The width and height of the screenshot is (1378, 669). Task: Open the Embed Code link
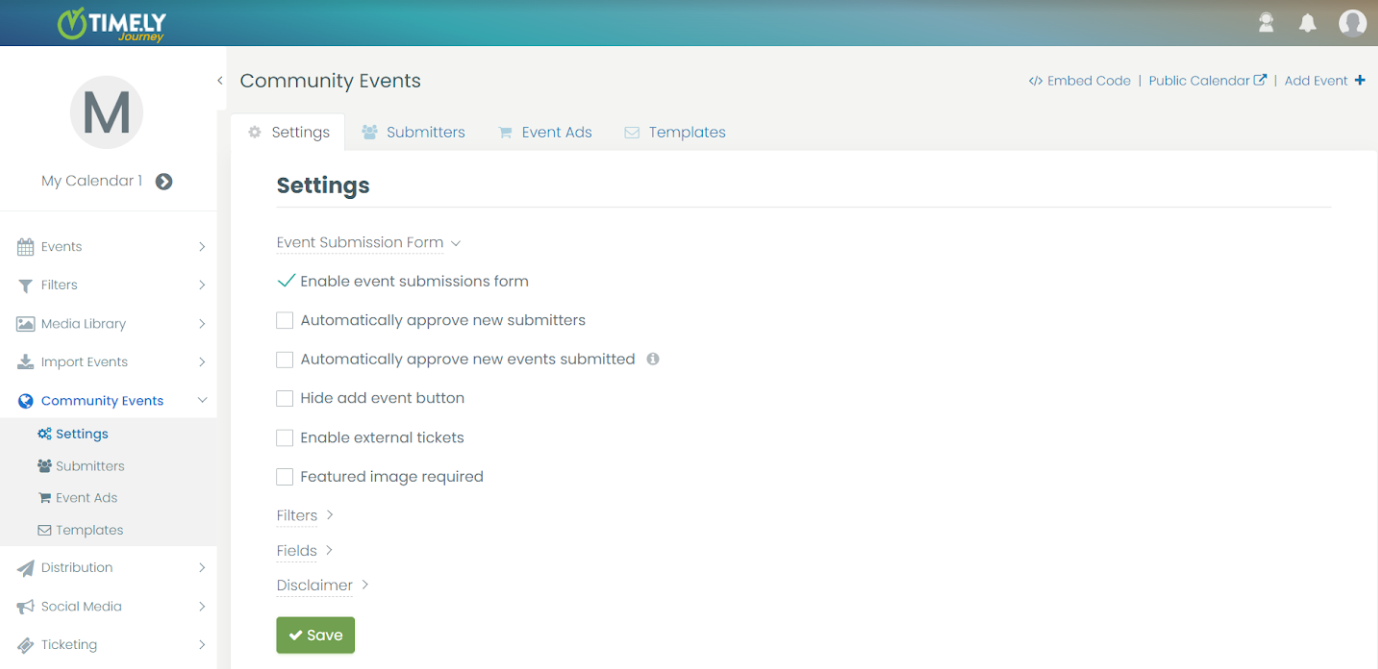pos(1079,81)
